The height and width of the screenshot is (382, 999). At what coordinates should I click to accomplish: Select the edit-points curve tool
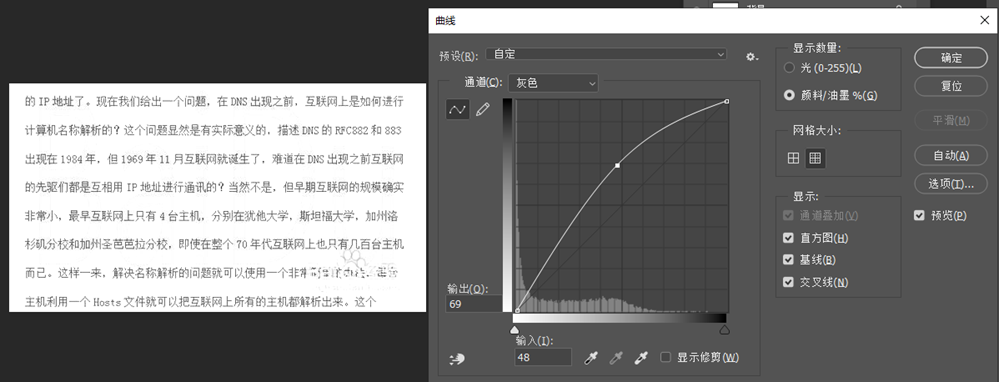coord(457,110)
